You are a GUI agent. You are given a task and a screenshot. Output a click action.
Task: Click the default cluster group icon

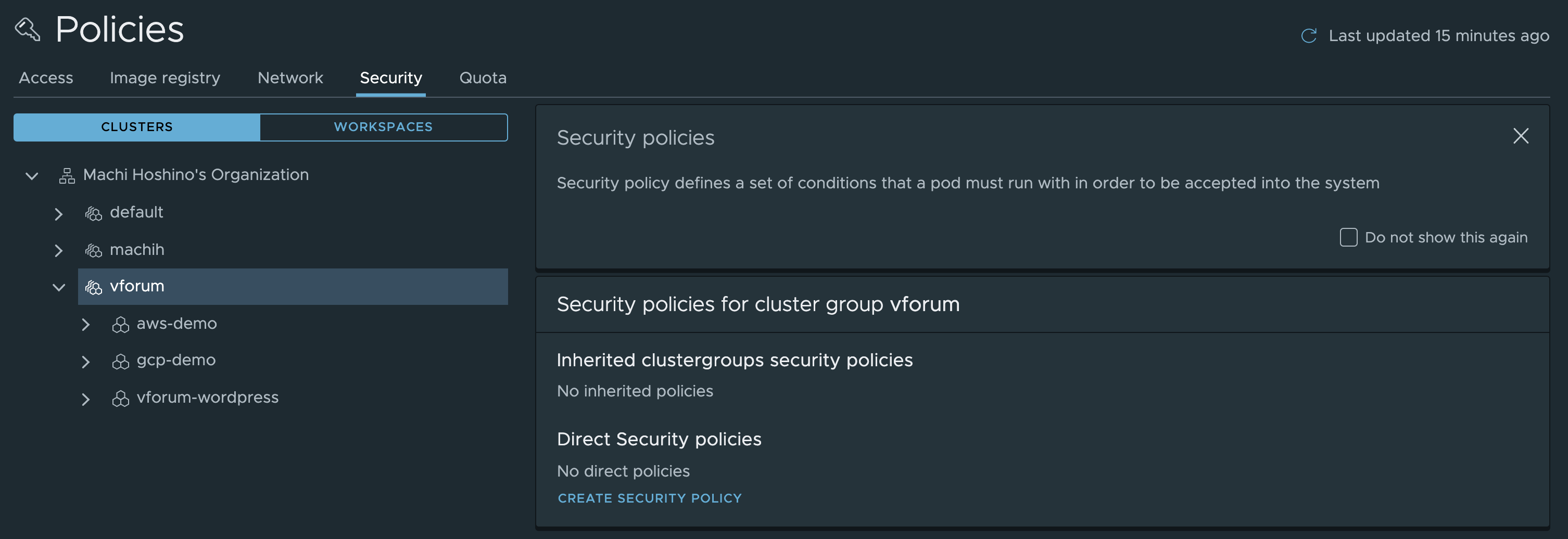(93, 213)
